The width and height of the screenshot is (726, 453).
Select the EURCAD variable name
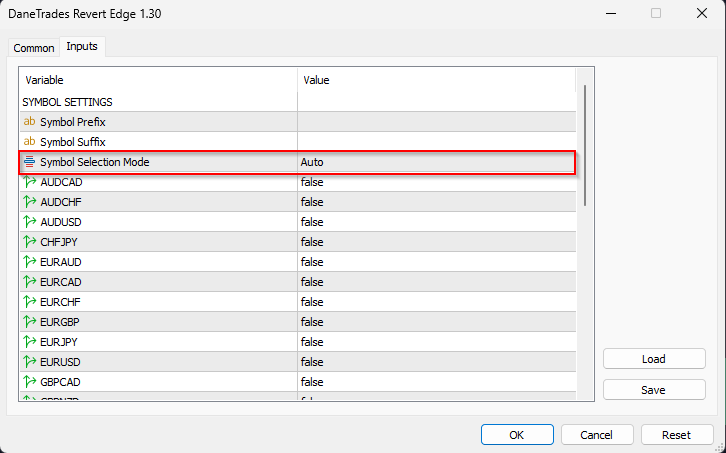pos(61,282)
